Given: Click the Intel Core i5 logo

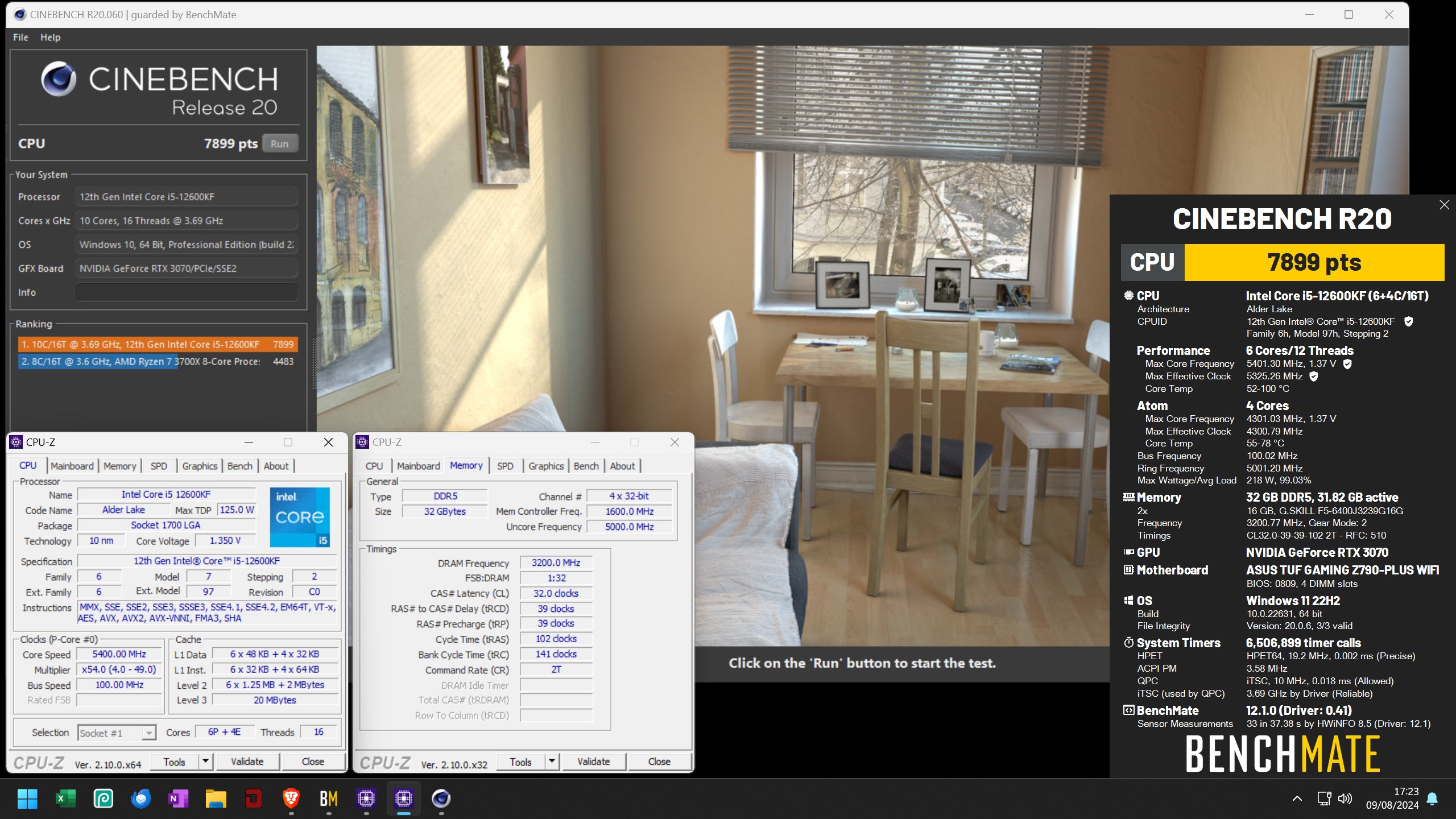Looking at the screenshot, I should [299, 517].
